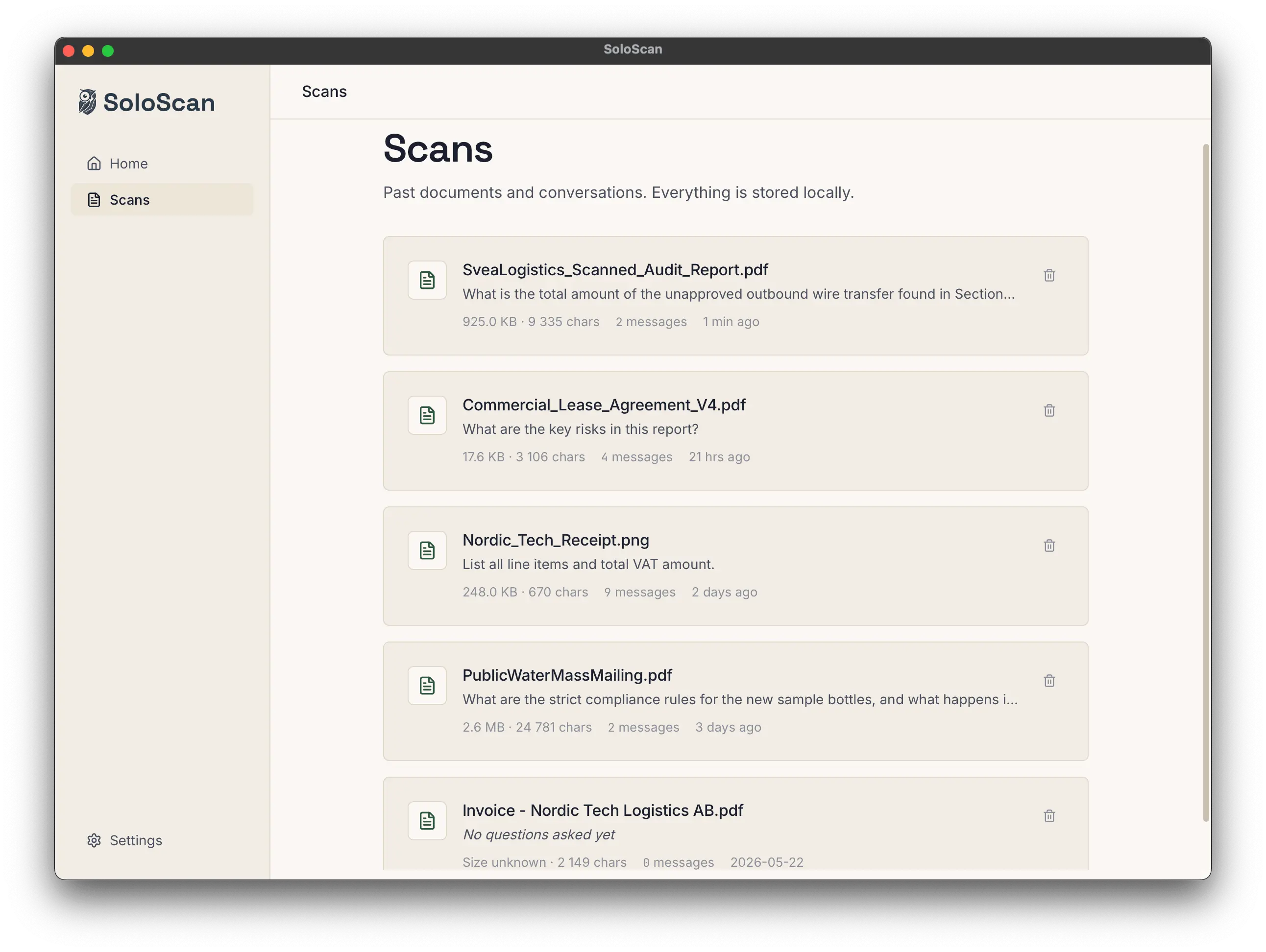Viewport: 1266px width, 952px height.
Task: Delete the SveaLogistics_Scanned_Audit_Report.pdf scan
Action: 1048,275
